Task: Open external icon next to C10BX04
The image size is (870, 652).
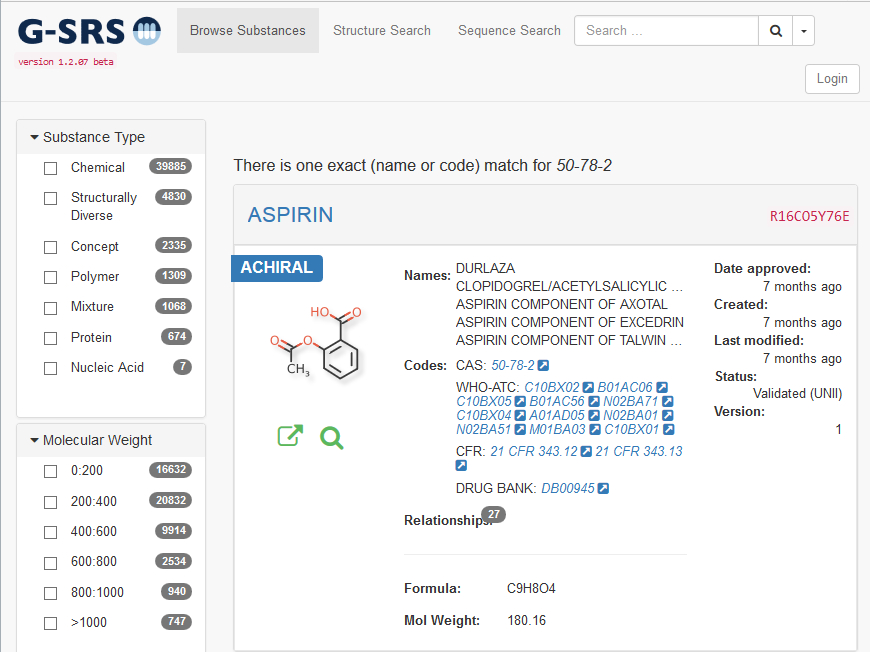Action: click(x=520, y=415)
